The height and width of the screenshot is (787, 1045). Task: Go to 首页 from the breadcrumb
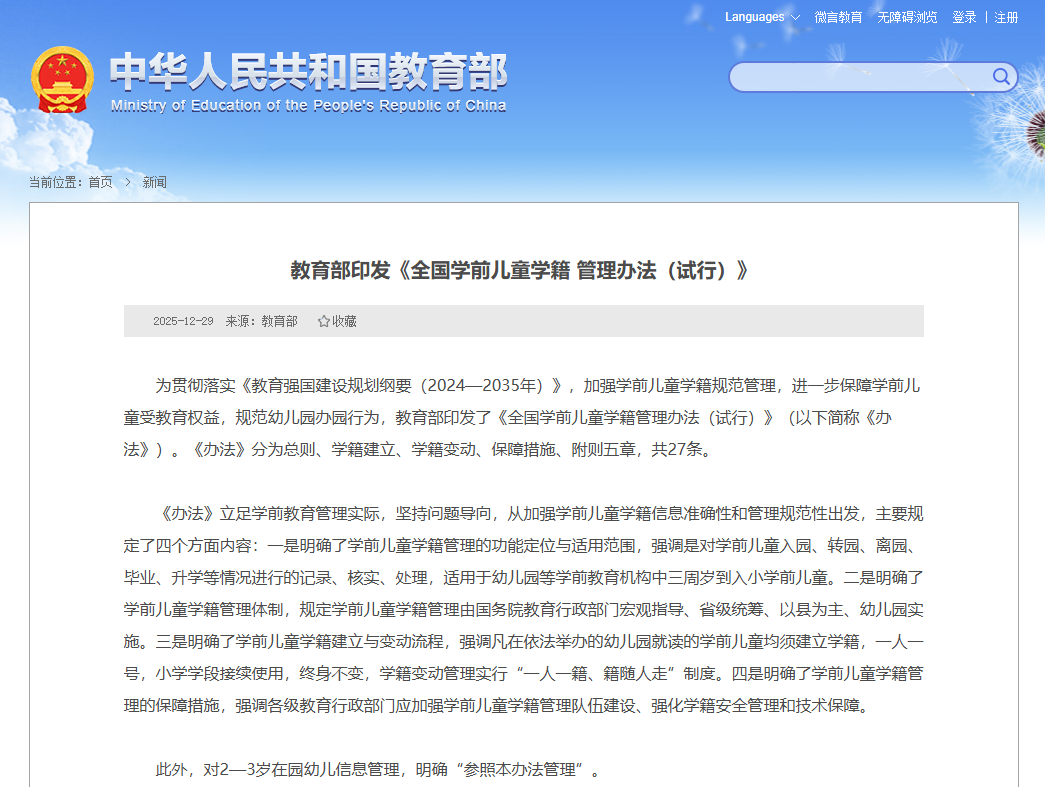tap(101, 183)
